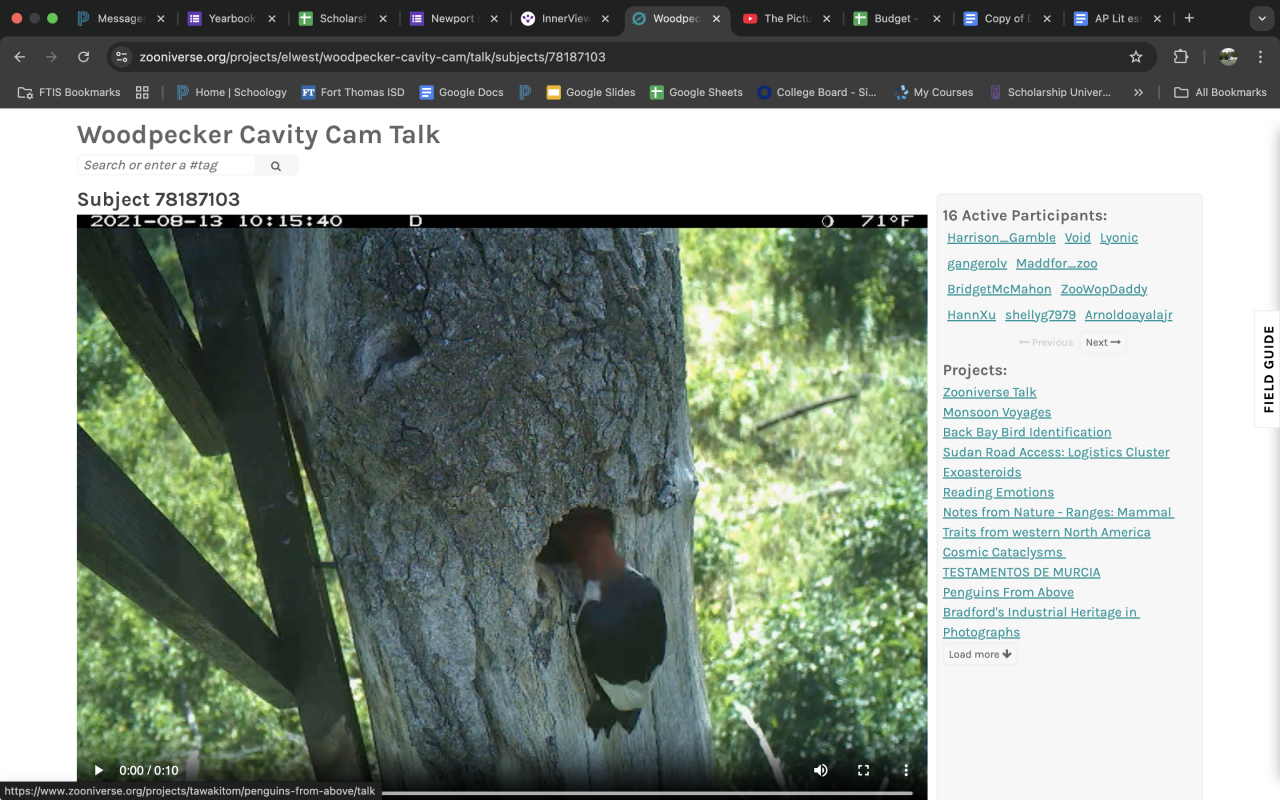The width and height of the screenshot is (1280, 800).
Task: Mute the video with the speaker icon
Action: point(821,770)
